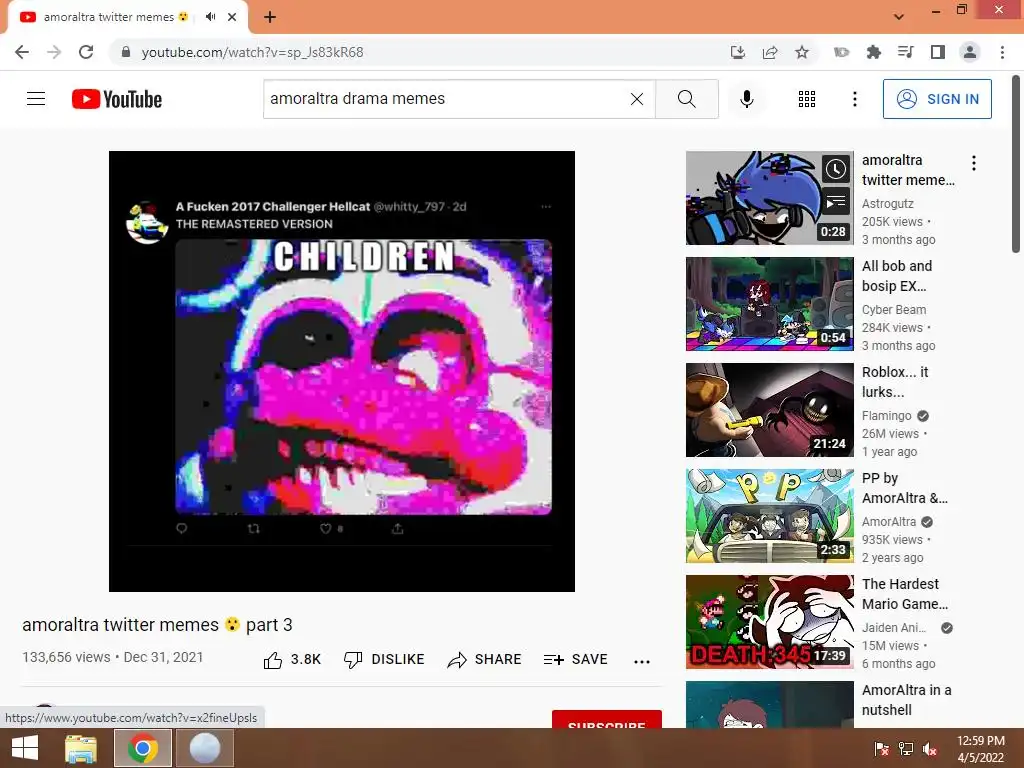The height and width of the screenshot is (768, 1024).
Task: Click the DISLIKE button
Action: tap(384, 660)
